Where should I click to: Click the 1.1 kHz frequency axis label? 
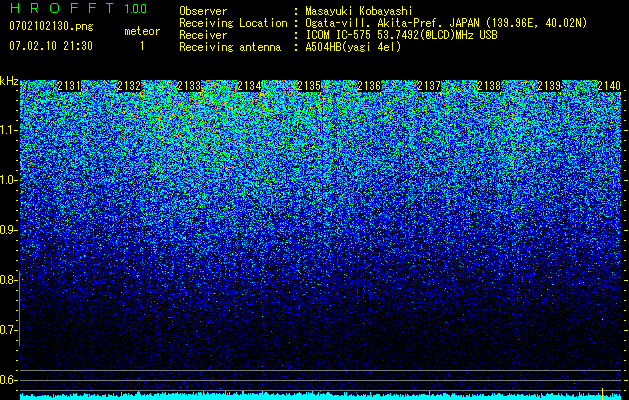point(9,130)
